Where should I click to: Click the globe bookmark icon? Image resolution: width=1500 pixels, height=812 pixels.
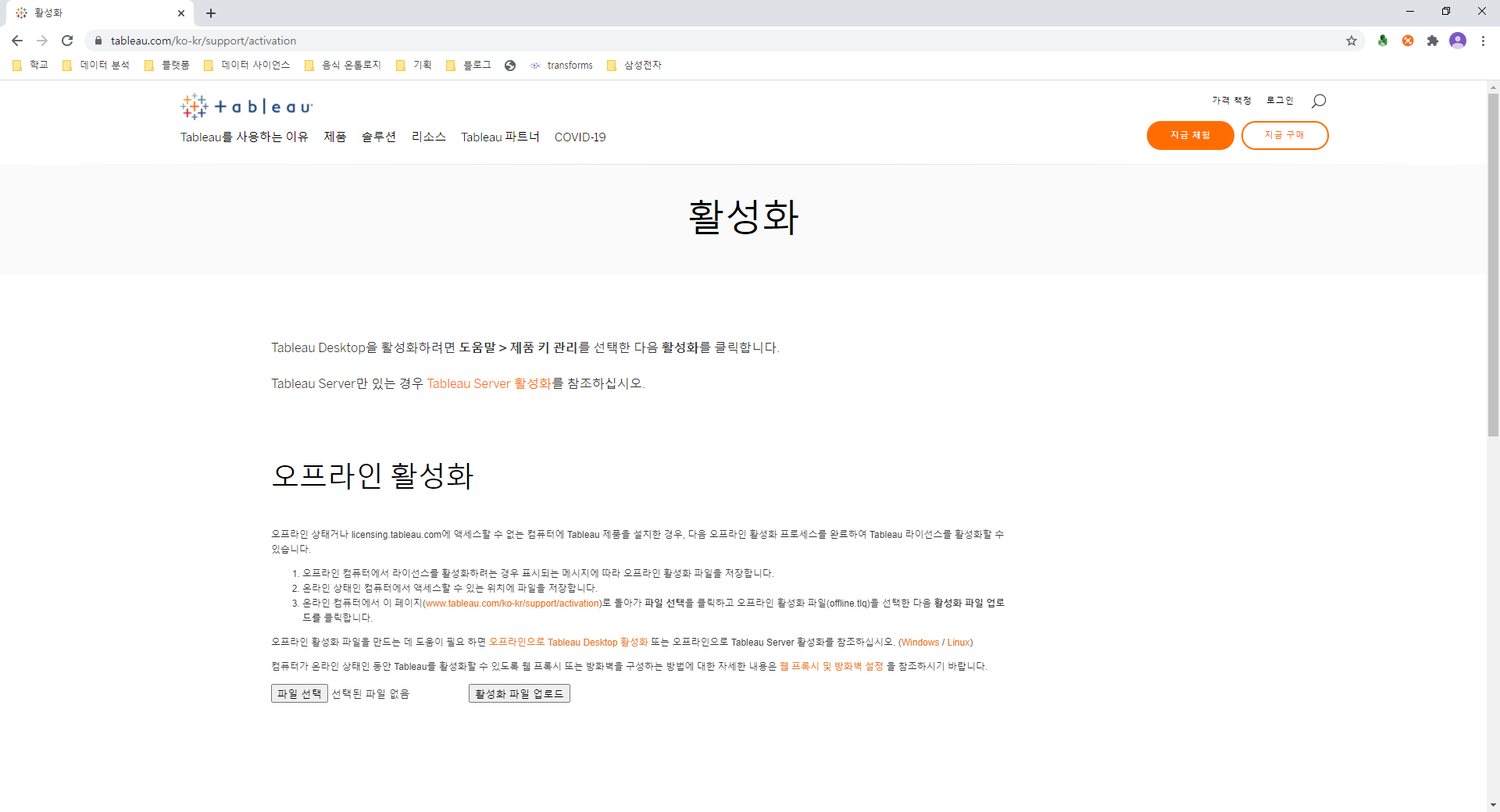(x=510, y=66)
